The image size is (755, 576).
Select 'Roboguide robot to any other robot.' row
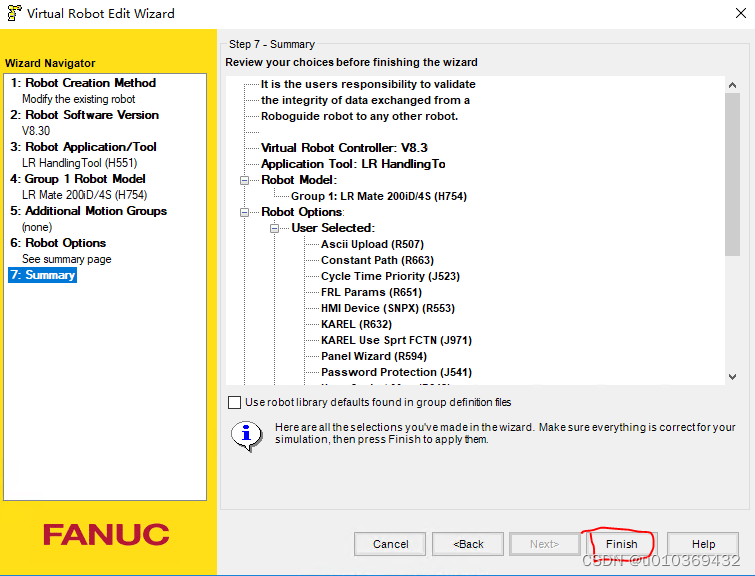point(360,116)
